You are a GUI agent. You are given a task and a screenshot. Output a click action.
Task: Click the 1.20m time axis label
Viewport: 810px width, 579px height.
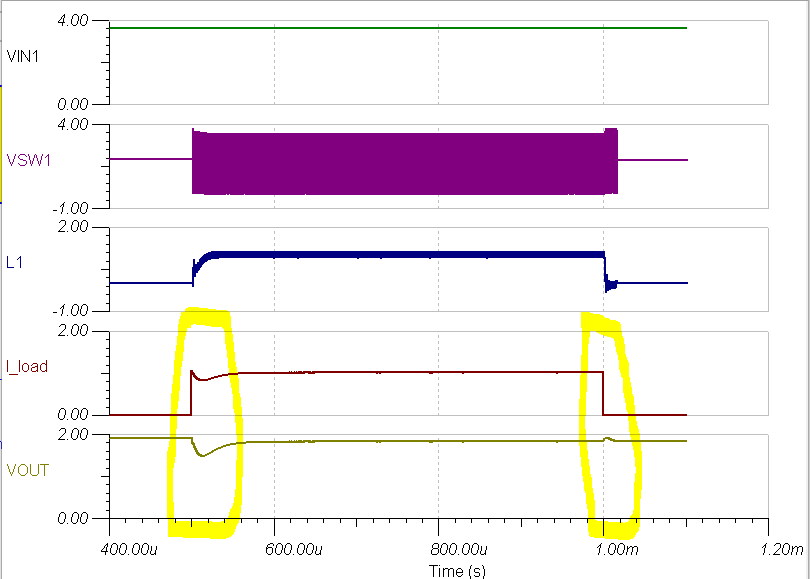click(x=782, y=549)
